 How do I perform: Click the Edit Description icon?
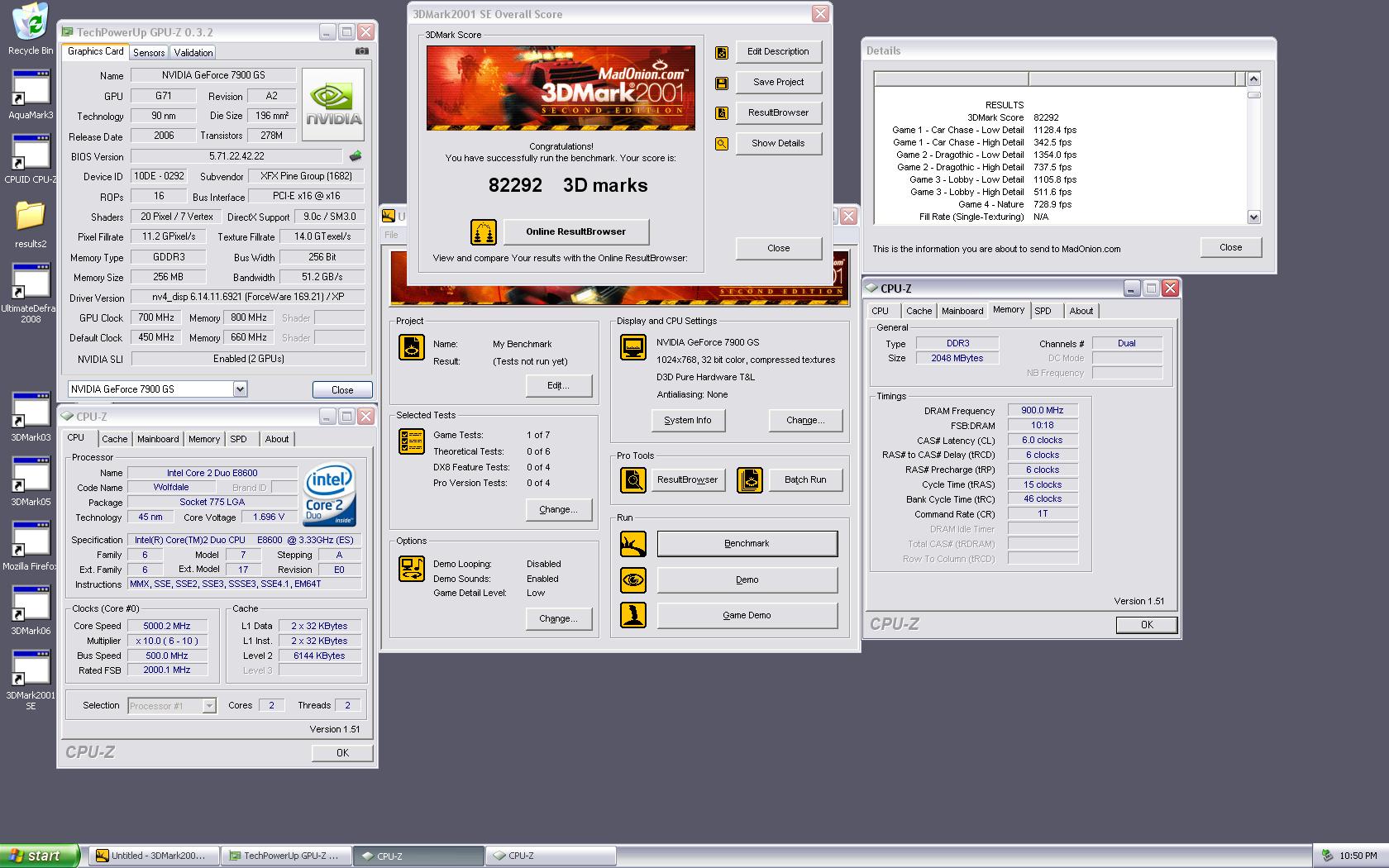(722, 53)
